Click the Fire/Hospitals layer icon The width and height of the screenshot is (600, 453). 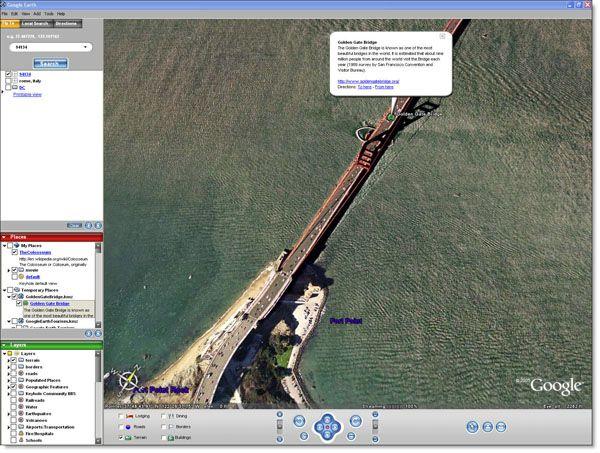(x=21, y=433)
